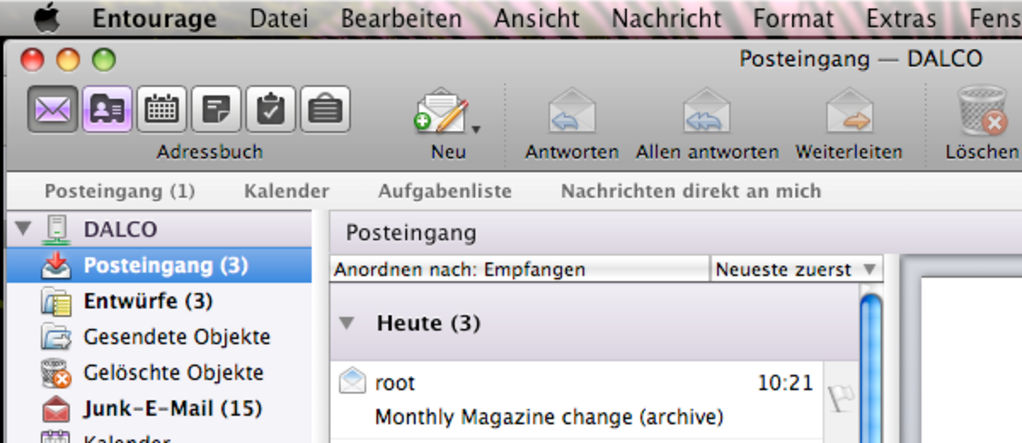Click Allen antworten reply-all icon
Screen dimensions: 1022x443
click(707, 111)
